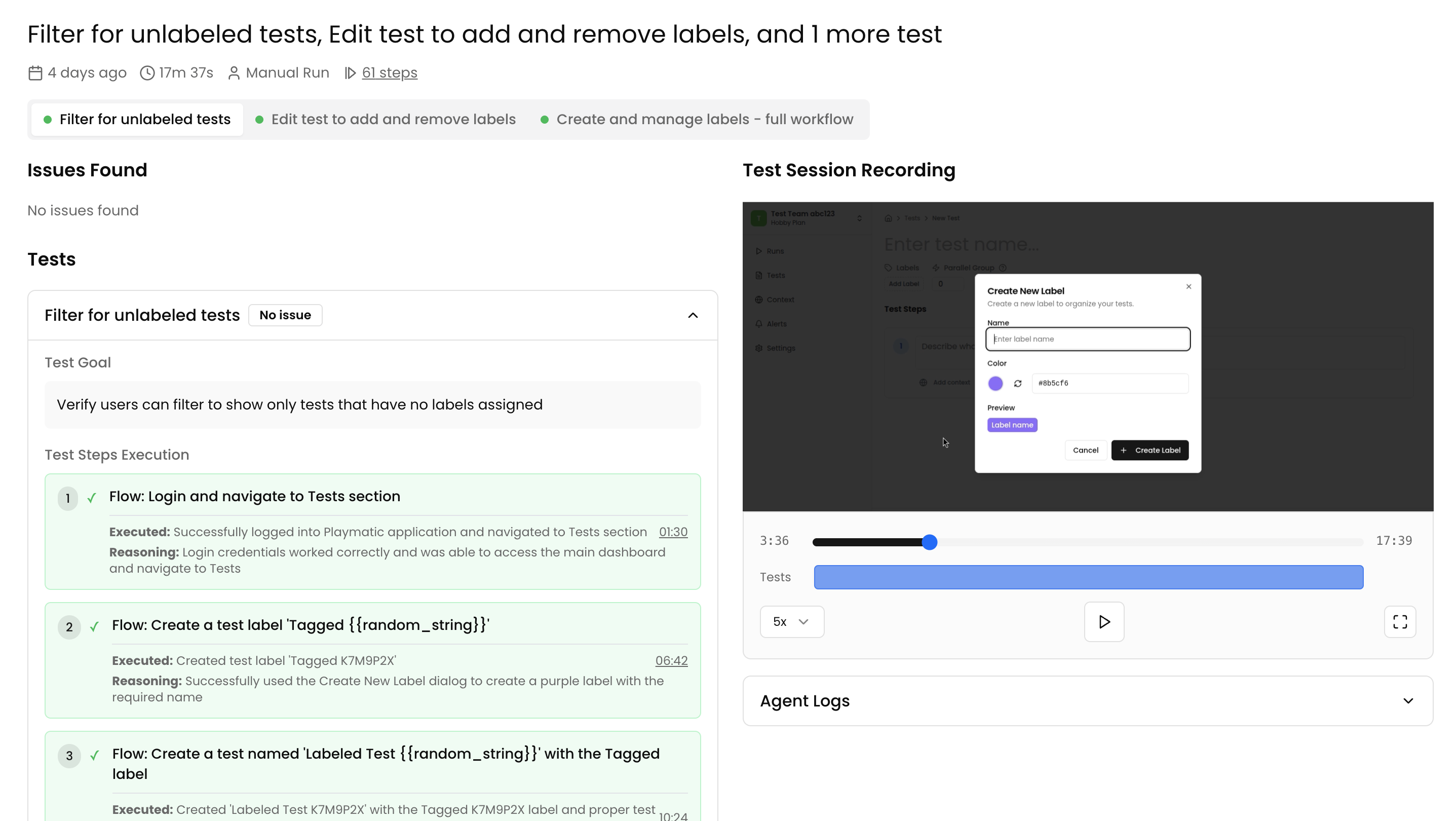This screenshot has height=821, width=1456.
Task: Open the 61 steps link
Action: point(390,73)
